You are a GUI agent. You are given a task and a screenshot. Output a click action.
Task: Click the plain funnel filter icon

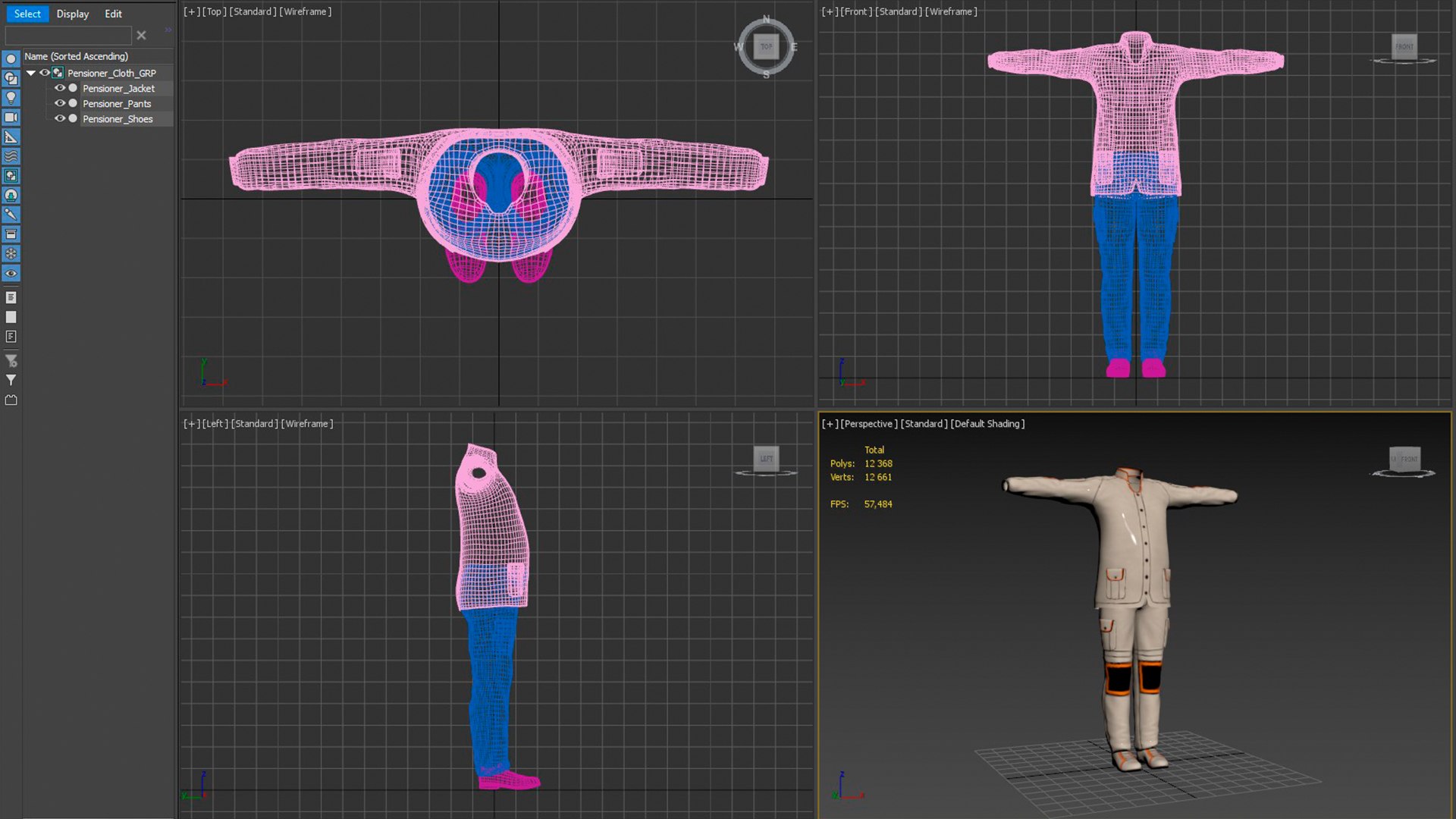tap(11, 381)
